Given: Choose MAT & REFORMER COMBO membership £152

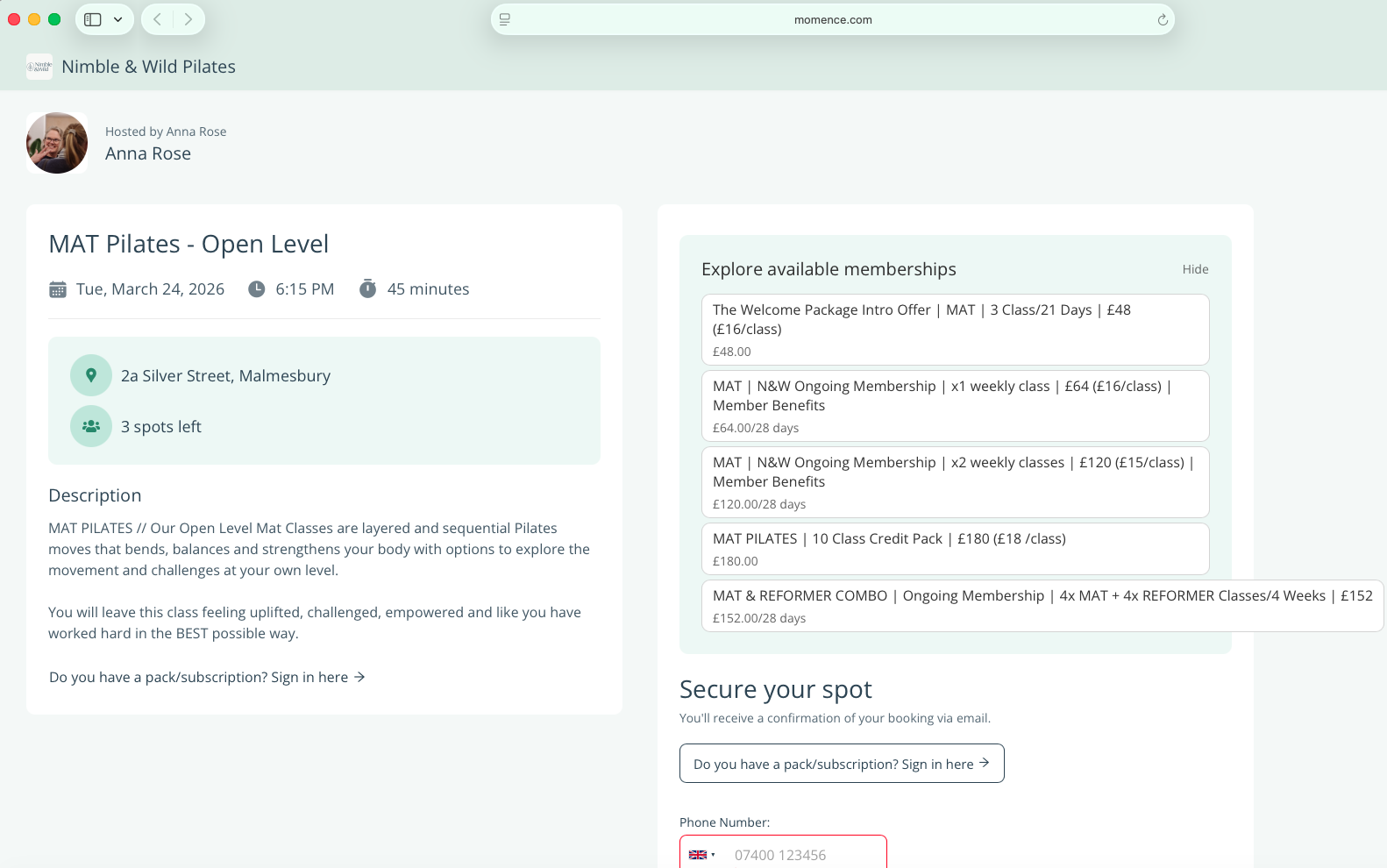Looking at the screenshot, I should [x=1042, y=606].
